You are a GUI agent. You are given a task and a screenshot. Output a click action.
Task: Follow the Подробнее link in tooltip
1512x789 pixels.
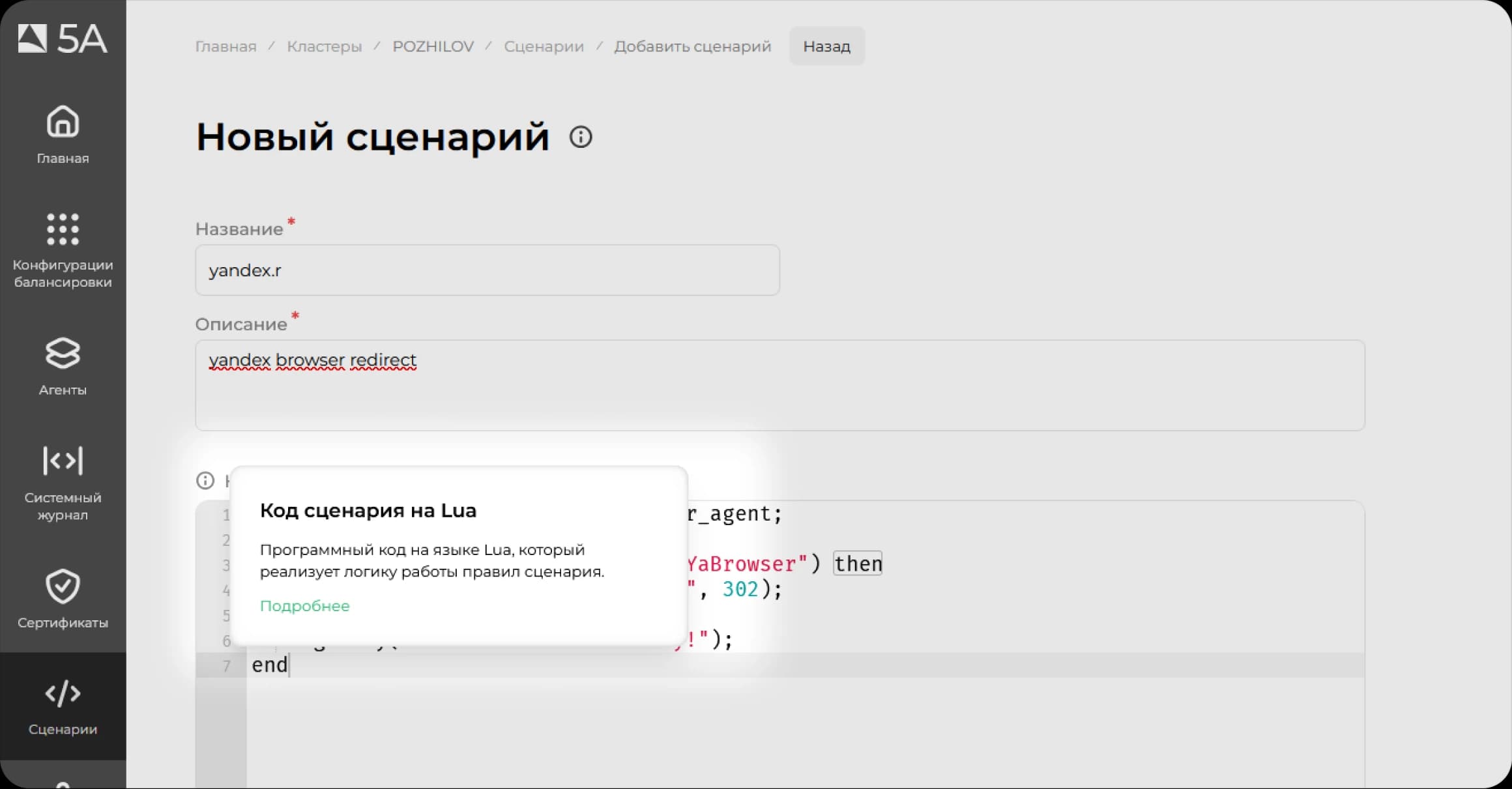coord(304,606)
